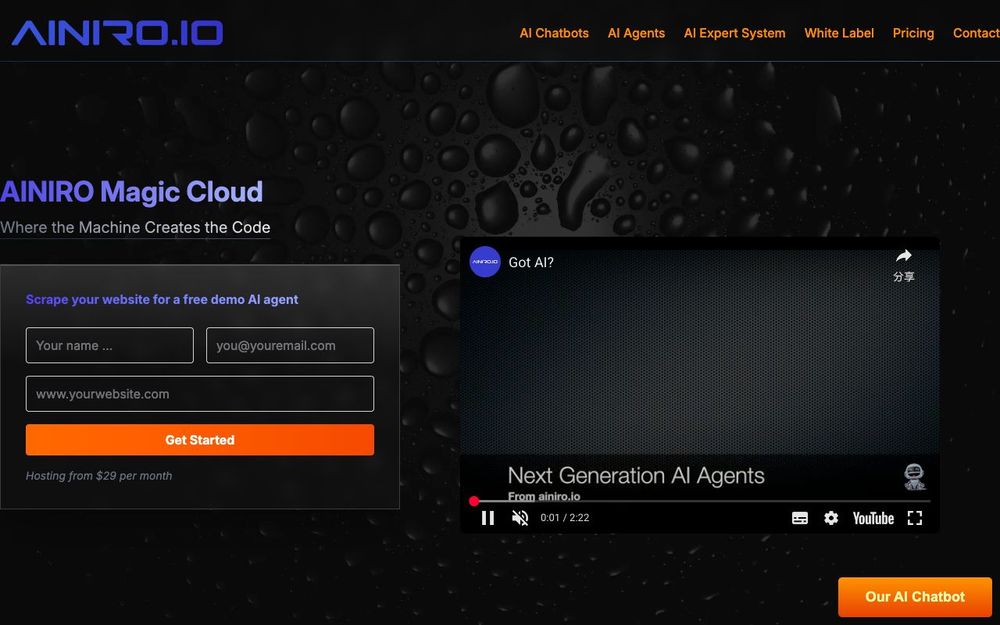
Task: Select Pricing from the navigation bar
Action: coord(913,33)
